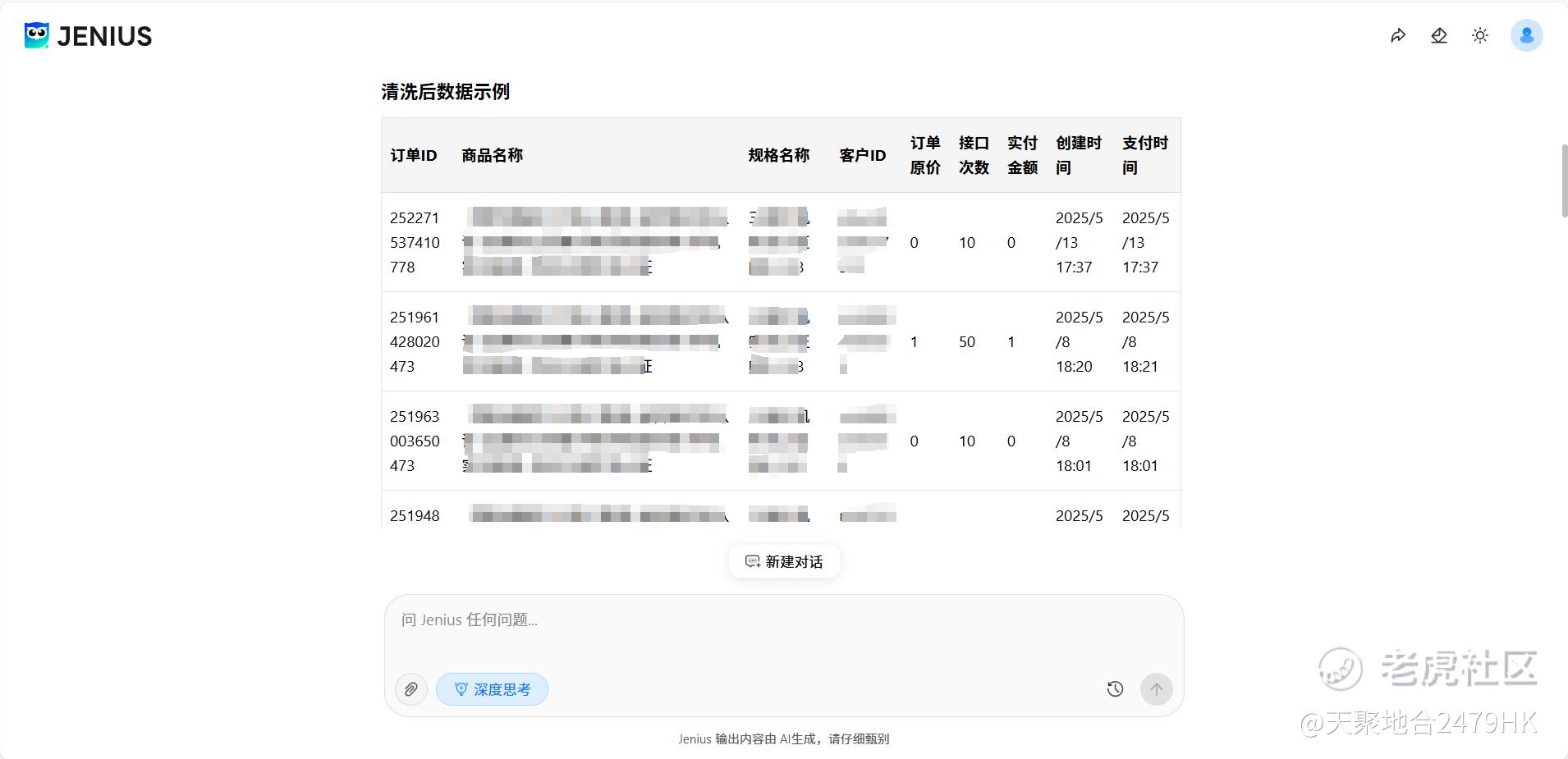The height and width of the screenshot is (759, 1568).
Task: Click the page vertical scrollbar thumb
Action: point(1565,181)
